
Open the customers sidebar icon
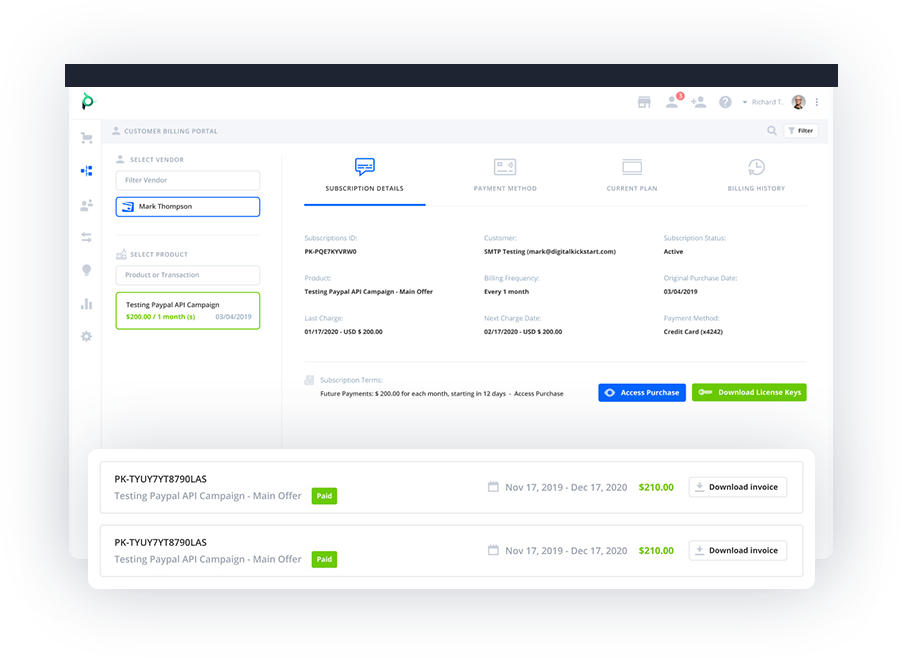coord(87,205)
